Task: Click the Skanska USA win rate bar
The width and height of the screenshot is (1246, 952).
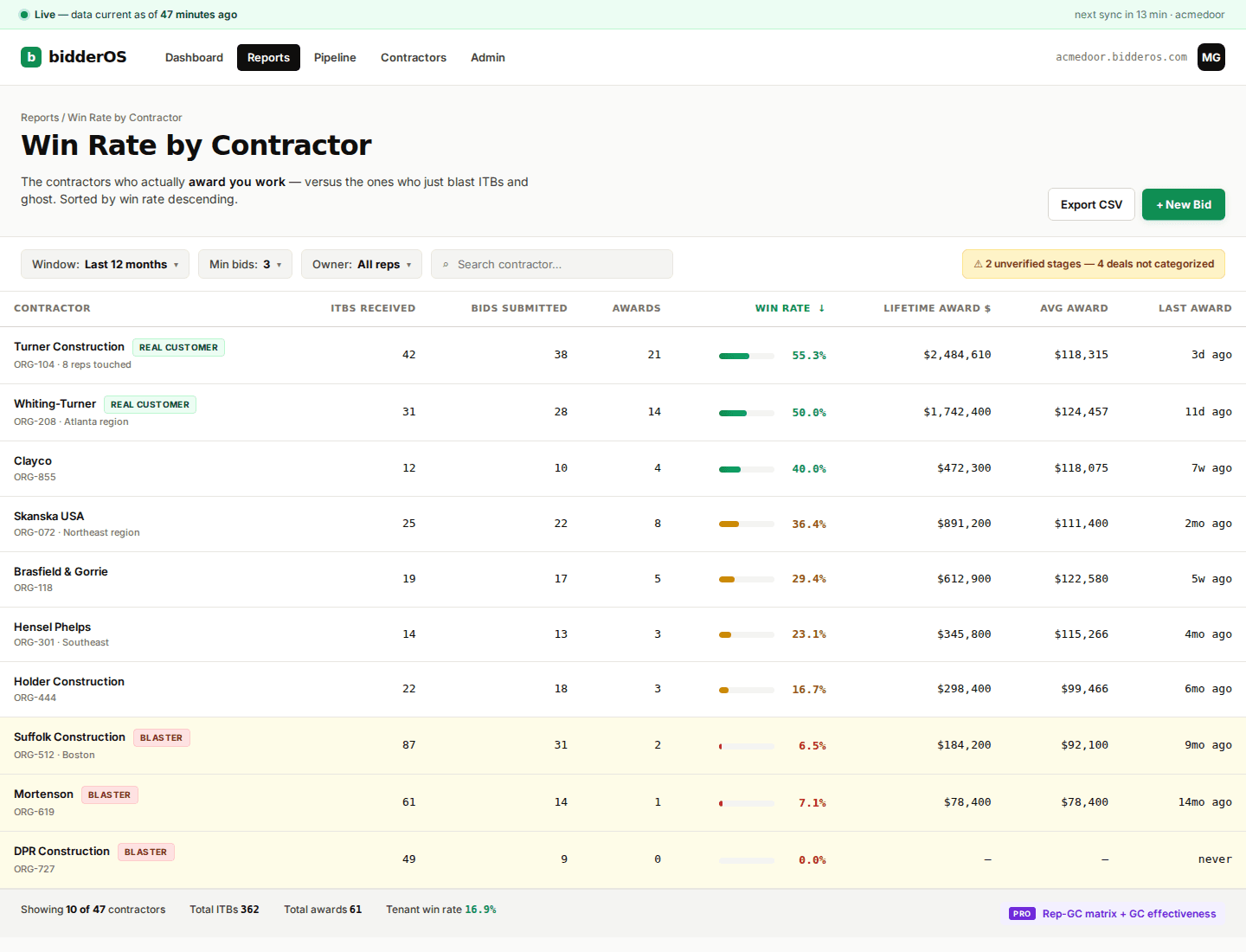Action: (747, 524)
